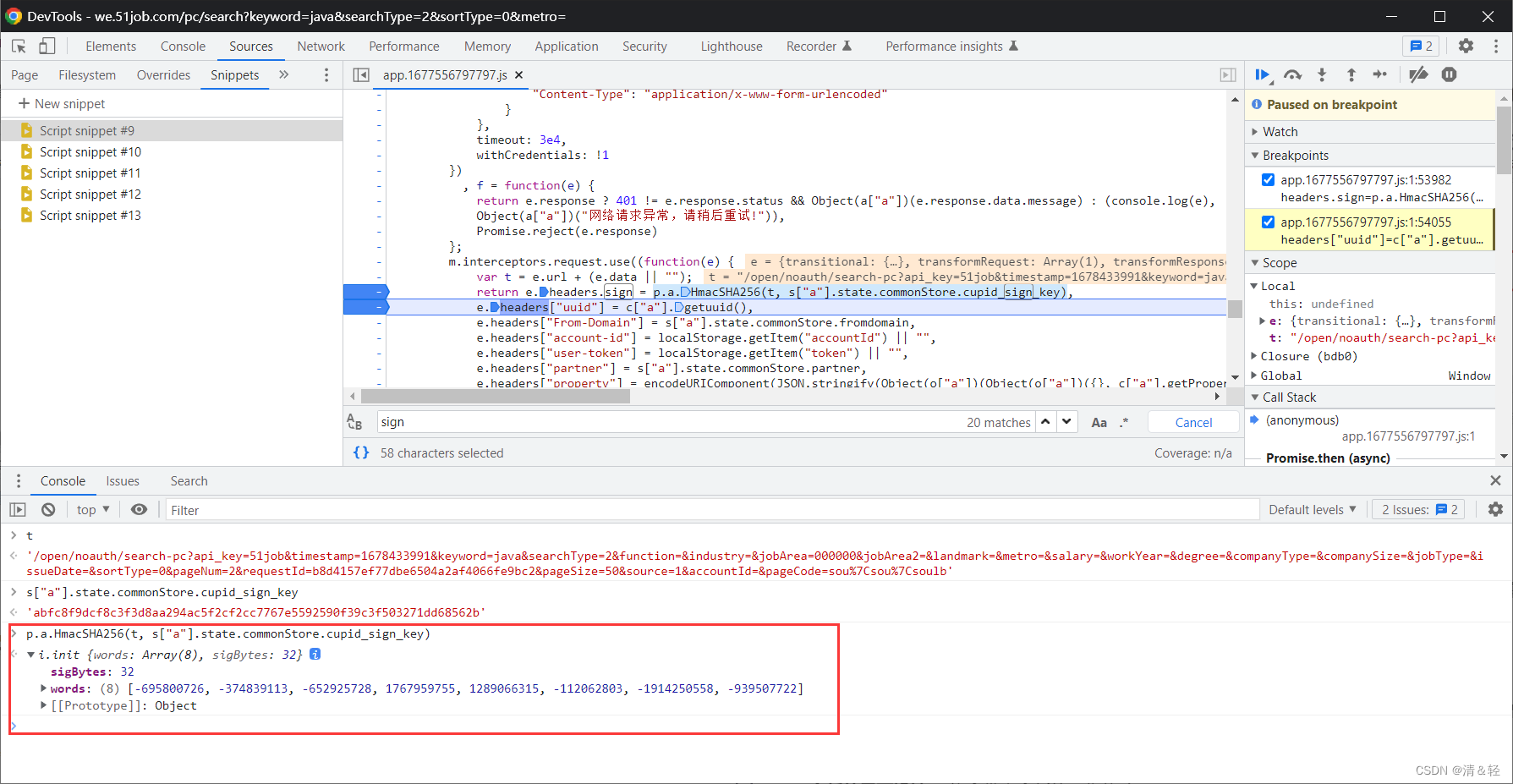Open the Default levels dropdown
1513x784 pixels.
(1312, 509)
